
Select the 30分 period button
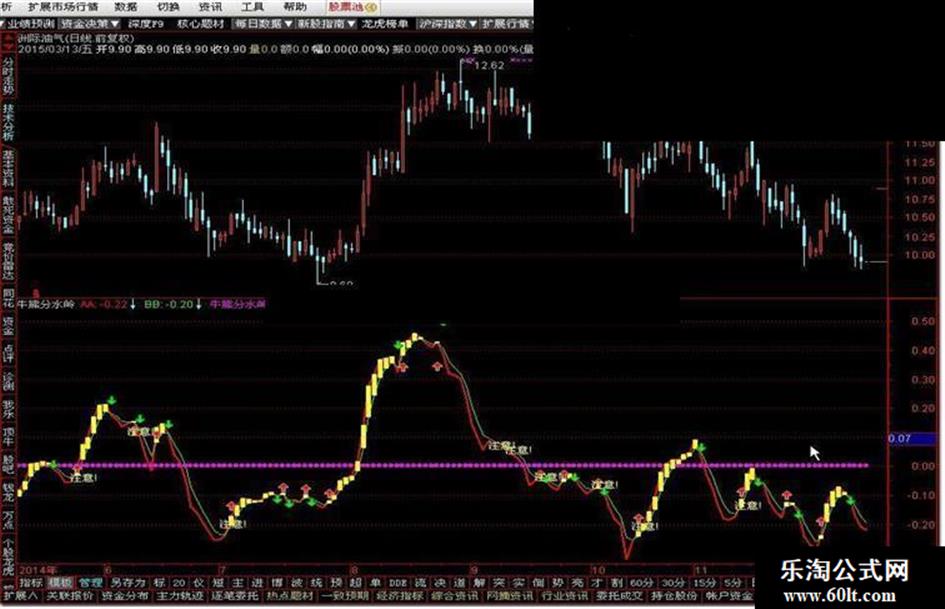coord(673,582)
